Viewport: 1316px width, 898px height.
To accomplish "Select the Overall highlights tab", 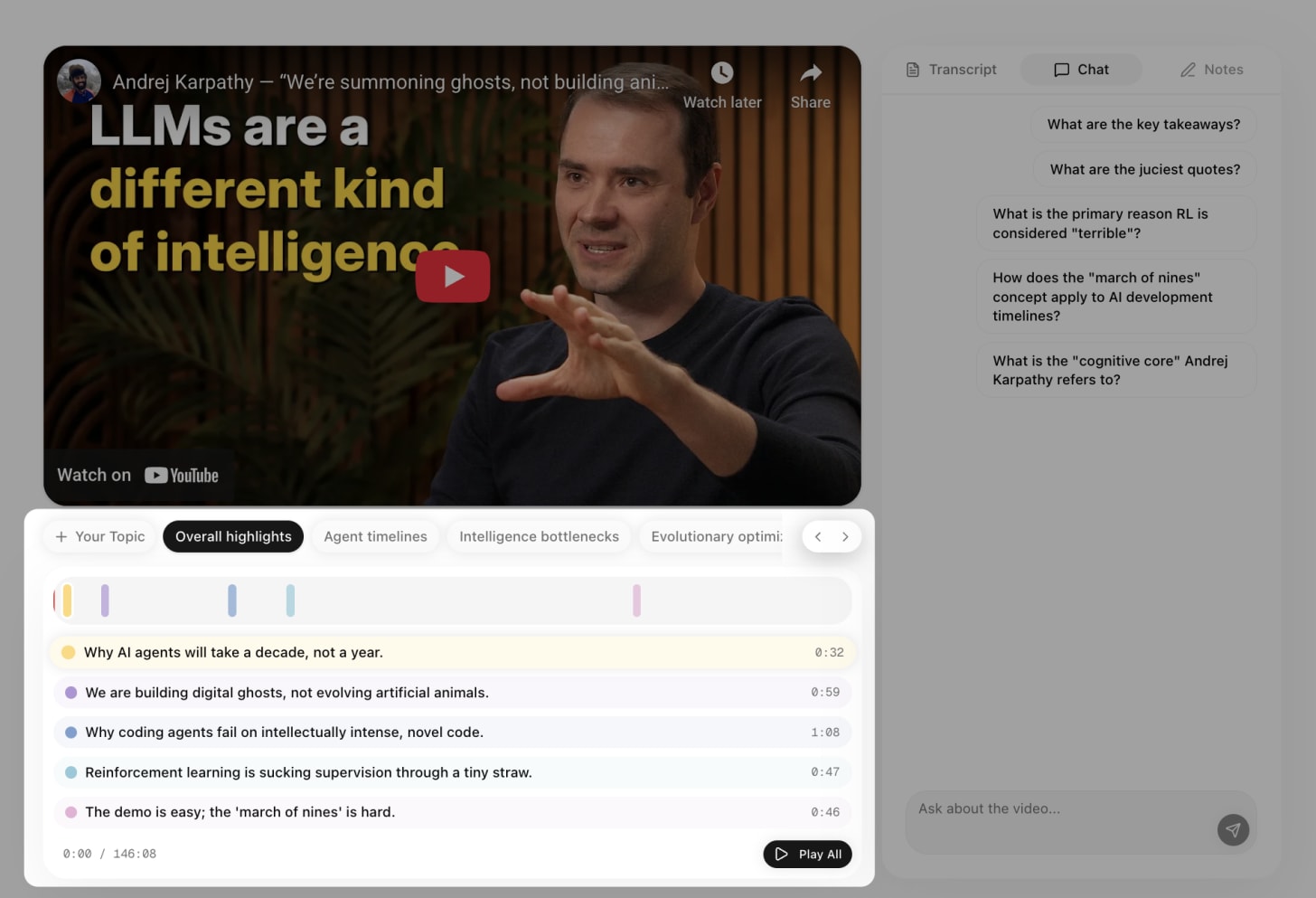I will pos(233,536).
